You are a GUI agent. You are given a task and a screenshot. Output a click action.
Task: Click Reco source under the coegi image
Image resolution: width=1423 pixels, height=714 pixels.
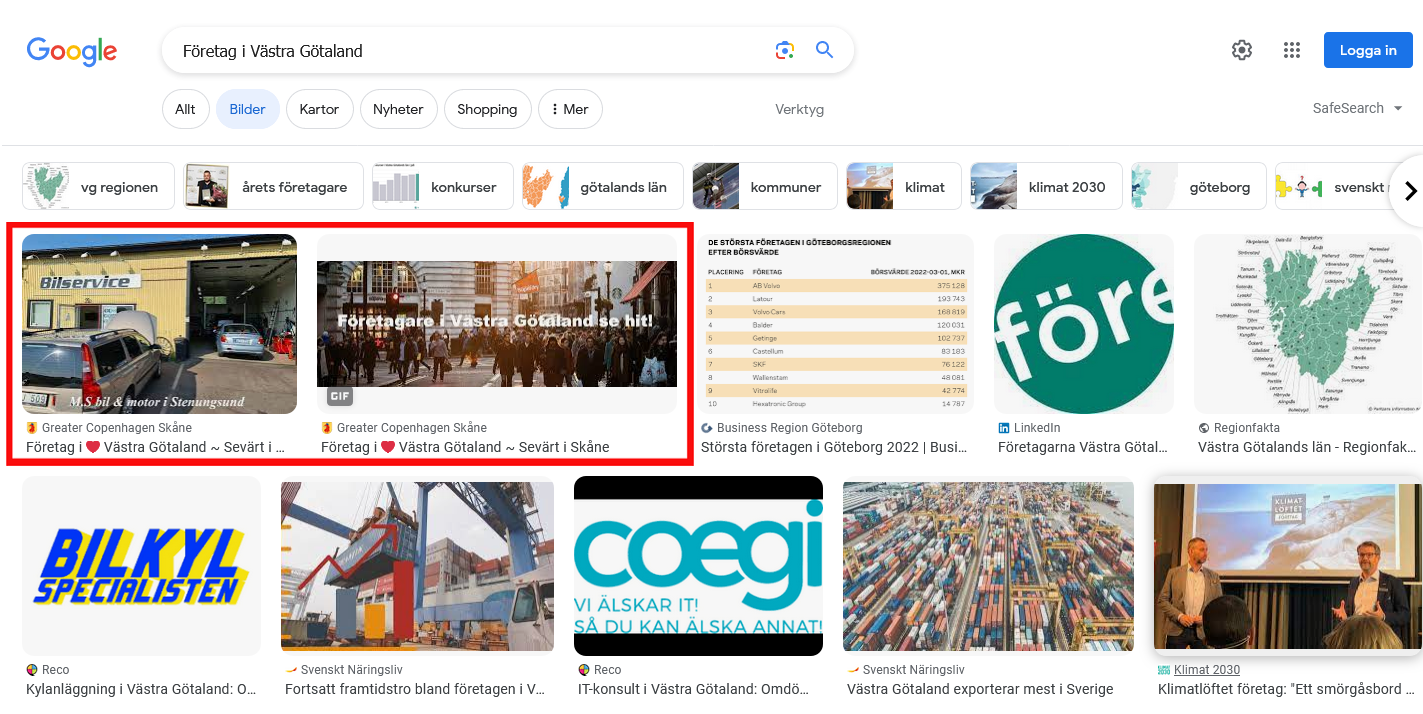(x=600, y=670)
